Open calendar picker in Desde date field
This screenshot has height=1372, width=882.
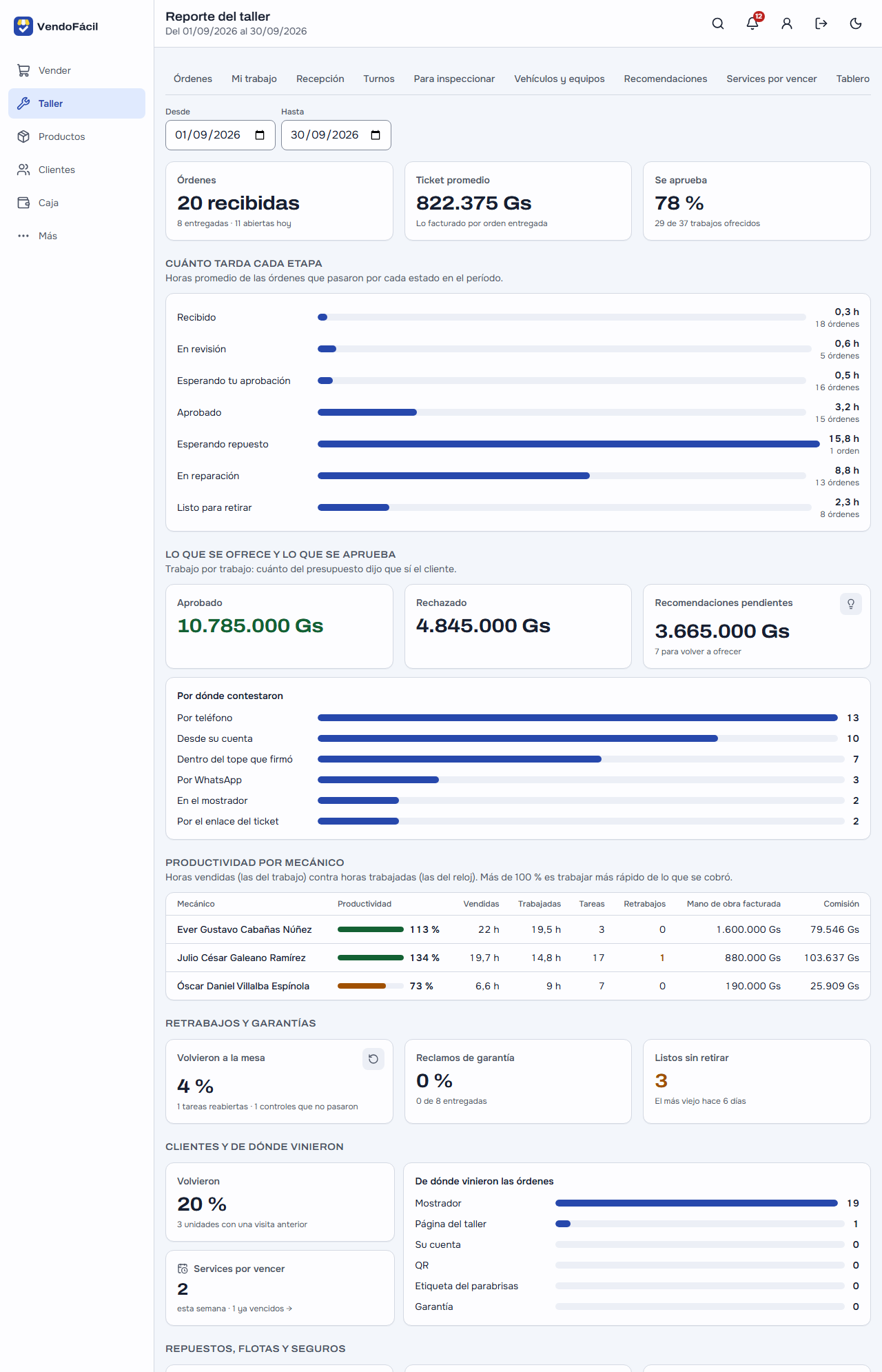pos(260,135)
